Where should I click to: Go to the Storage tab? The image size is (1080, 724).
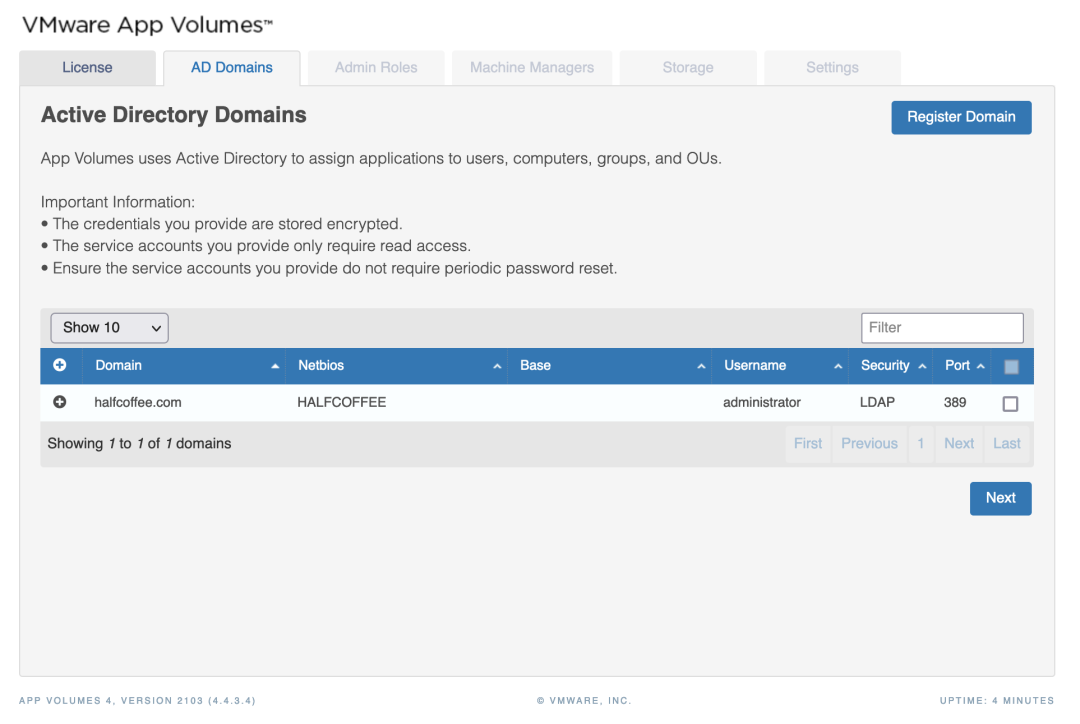pyautogui.click(x=688, y=68)
